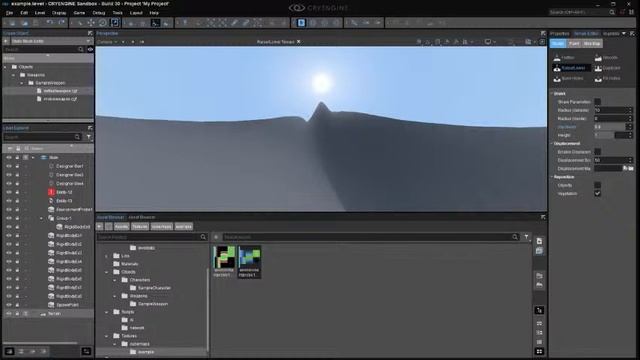Image resolution: width=640 pixels, height=360 pixels.
Task: Click the bottom-left Level Explorer view icon
Action: coord(9,351)
